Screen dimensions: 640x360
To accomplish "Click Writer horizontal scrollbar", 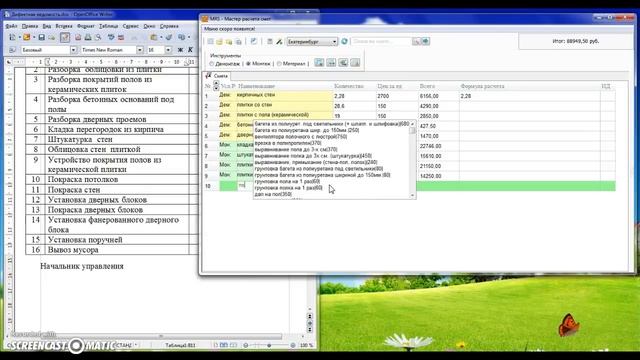I will point(147,336).
